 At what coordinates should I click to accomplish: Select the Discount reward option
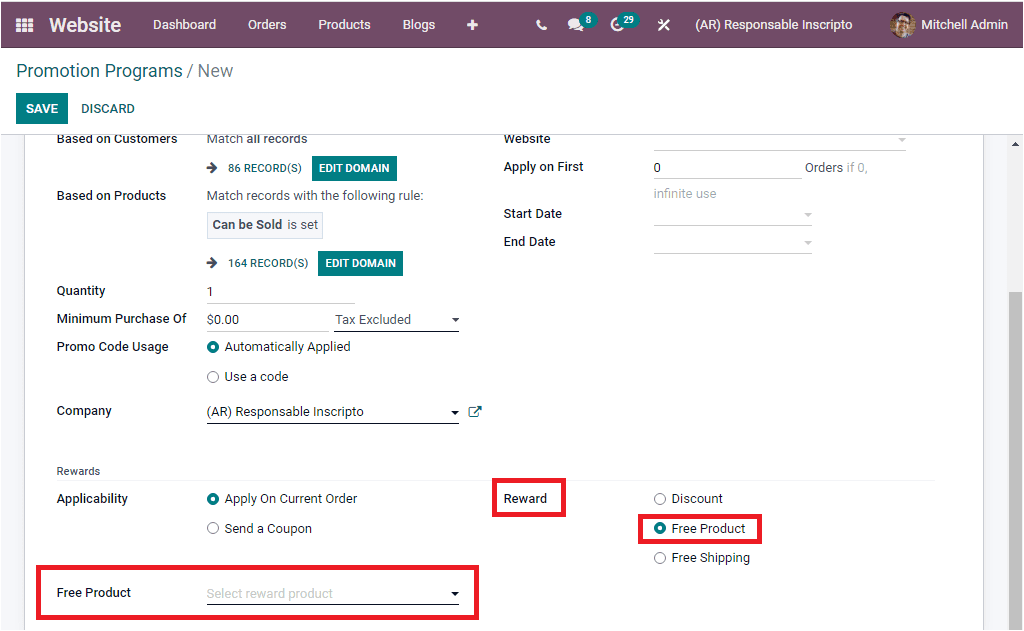coord(659,498)
